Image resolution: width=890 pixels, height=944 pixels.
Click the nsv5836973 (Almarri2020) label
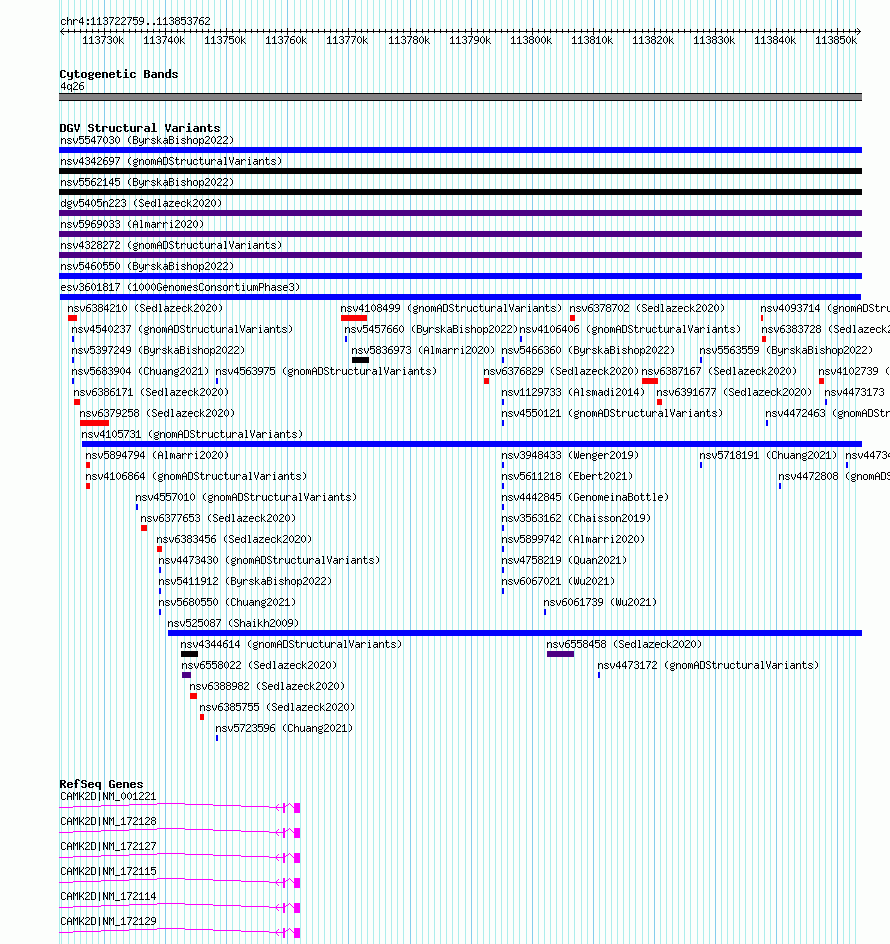pyautogui.click(x=423, y=350)
